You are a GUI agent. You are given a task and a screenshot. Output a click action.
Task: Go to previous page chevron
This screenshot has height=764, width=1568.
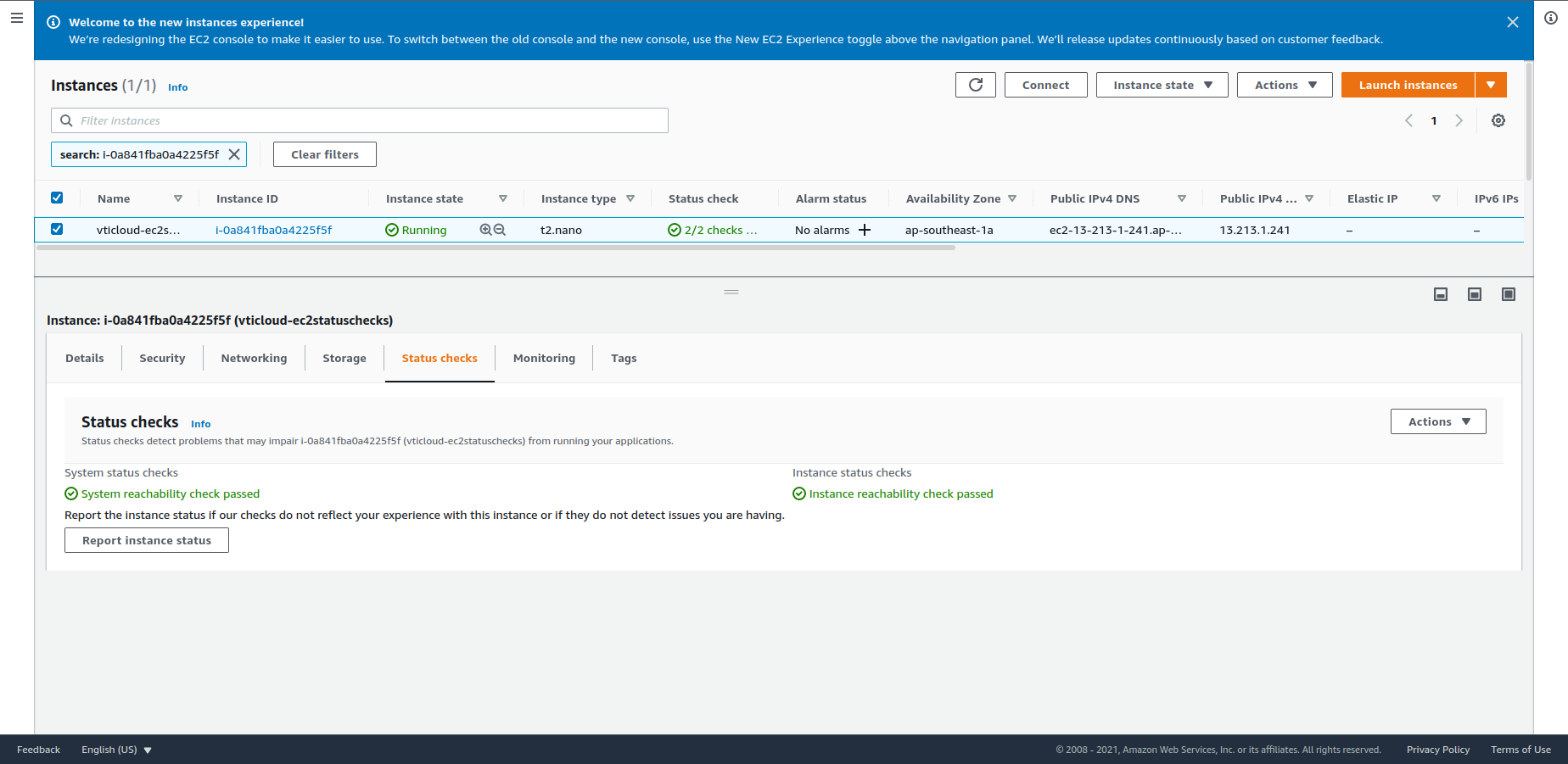(x=1408, y=120)
